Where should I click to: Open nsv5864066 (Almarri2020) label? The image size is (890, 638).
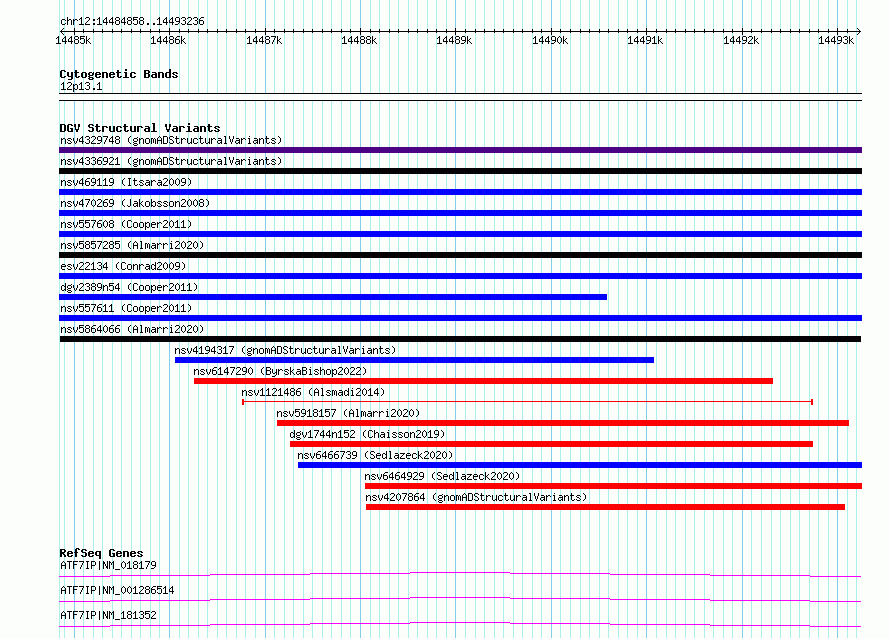tap(132, 329)
